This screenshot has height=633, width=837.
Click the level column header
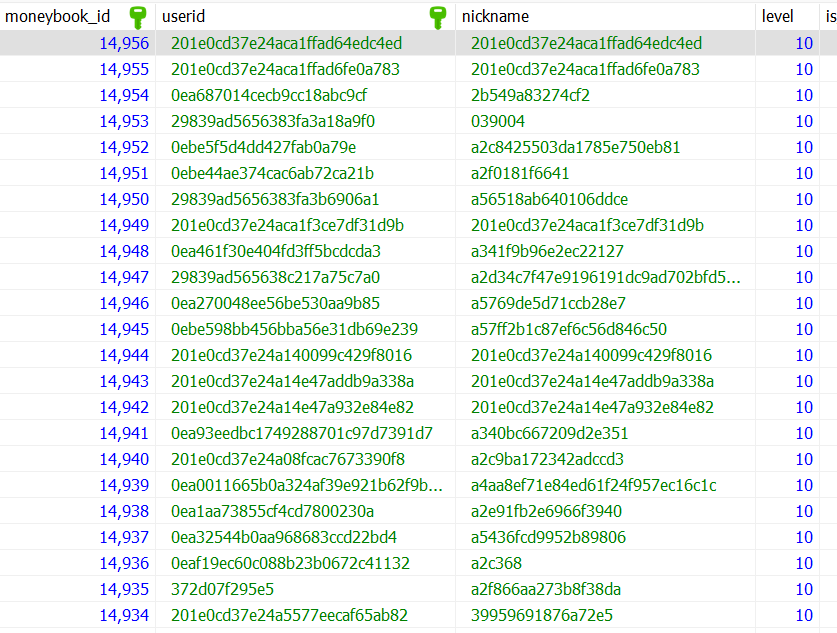pos(777,16)
